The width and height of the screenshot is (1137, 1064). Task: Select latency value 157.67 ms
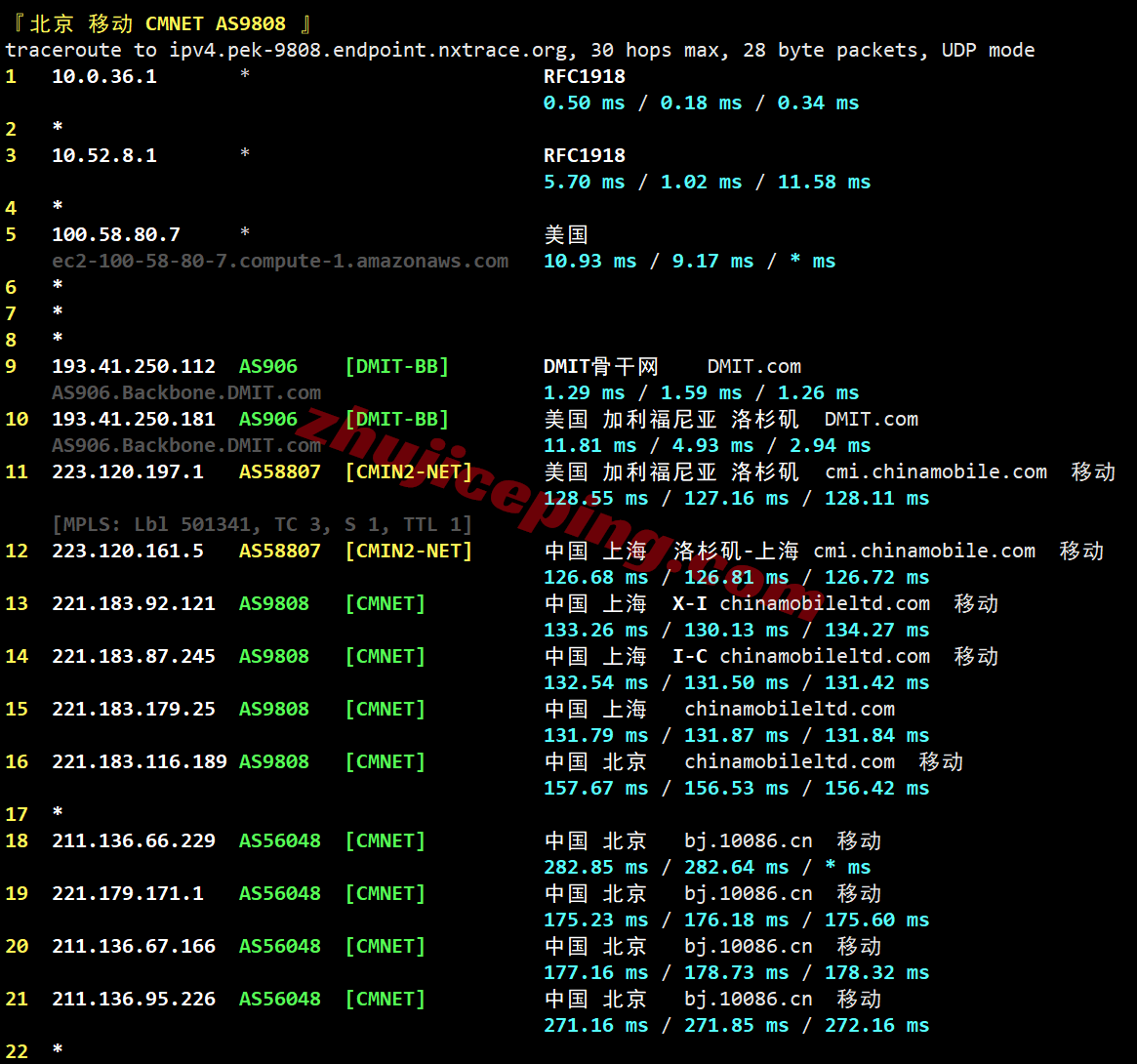click(596, 788)
